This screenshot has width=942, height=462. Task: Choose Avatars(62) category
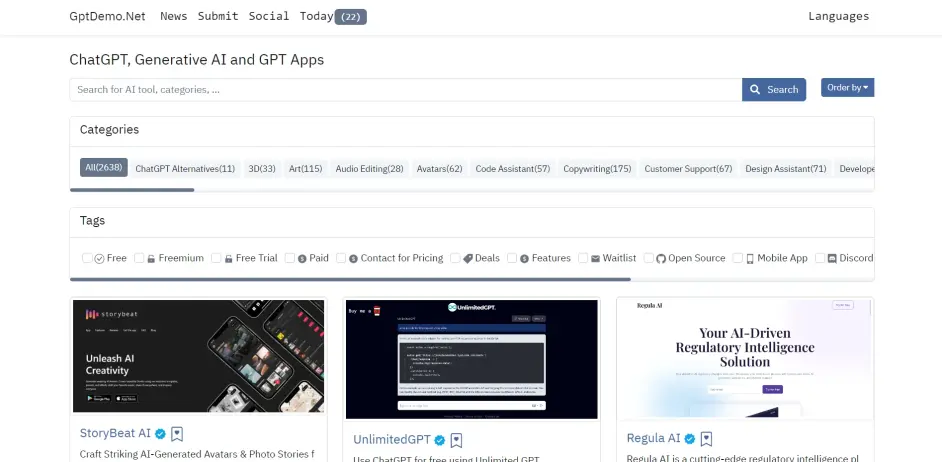point(439,169)
